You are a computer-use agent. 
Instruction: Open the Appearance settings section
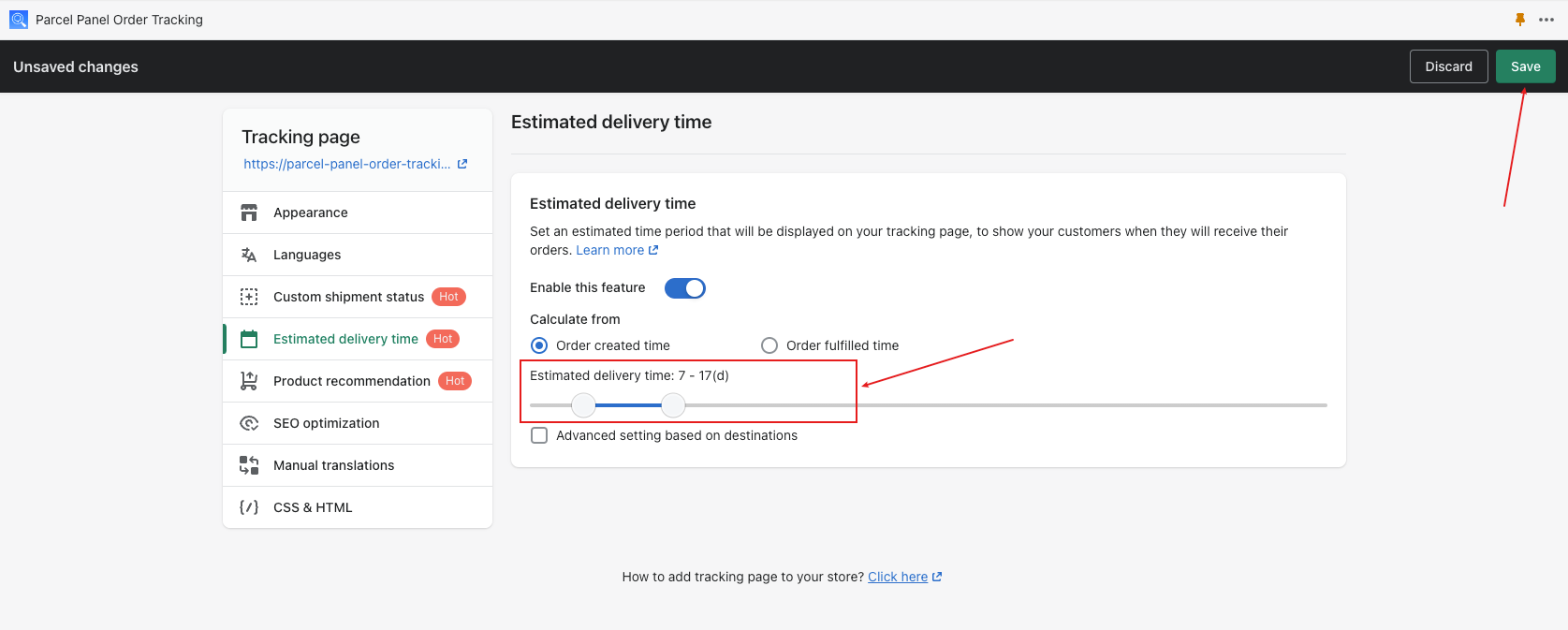(358, 212)
